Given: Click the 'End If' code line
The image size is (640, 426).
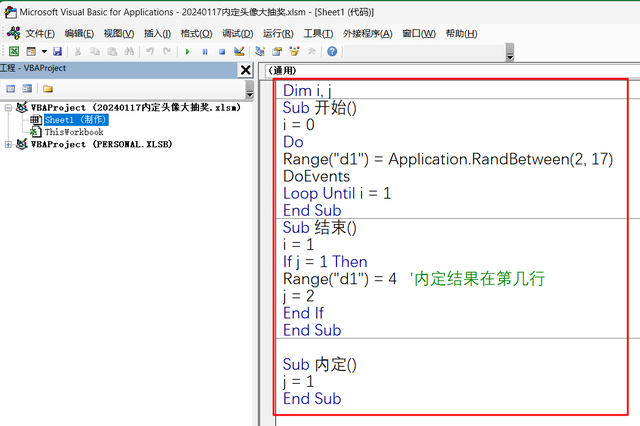Looking at the screenshot, I should pyautogui.click(x=303, y=313).
